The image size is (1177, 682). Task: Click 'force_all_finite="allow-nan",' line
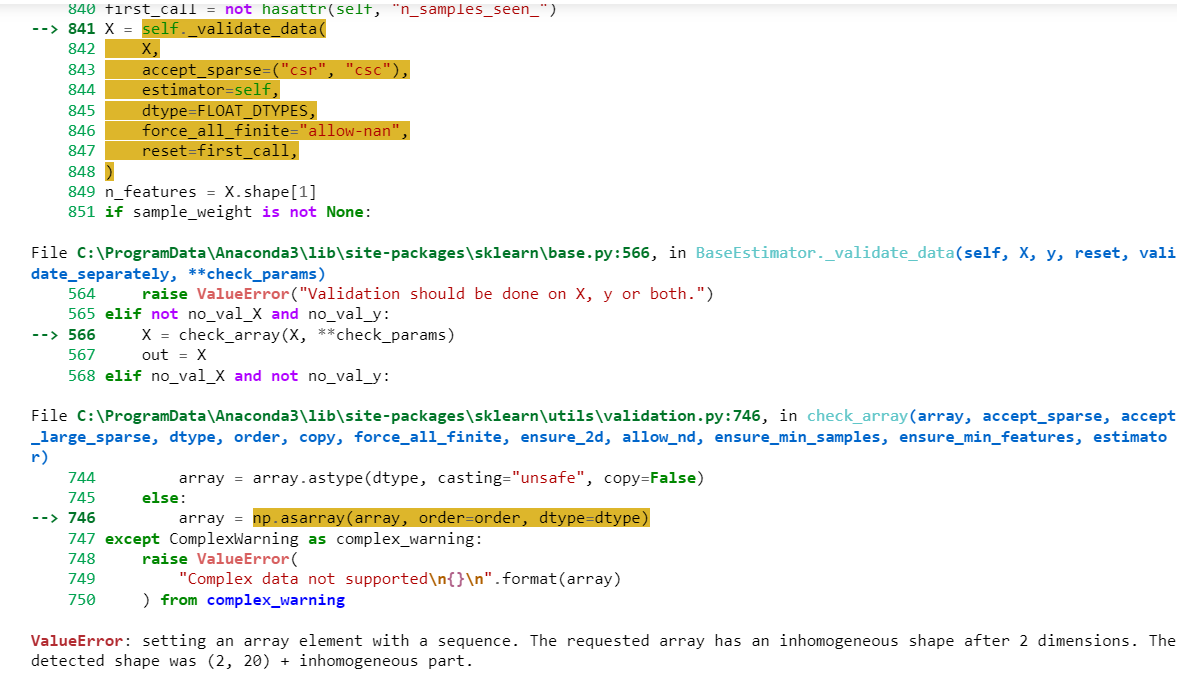[275, 131]
